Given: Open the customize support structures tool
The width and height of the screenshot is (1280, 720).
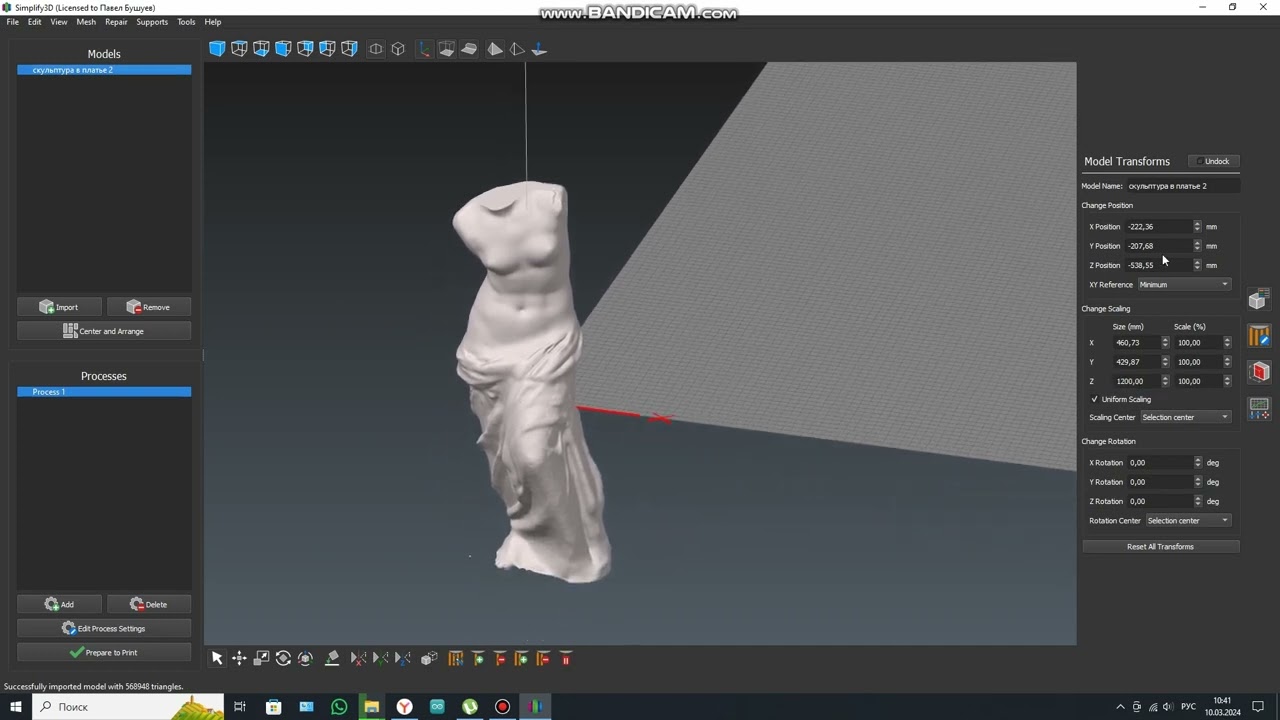Looking at the screenshot, I should pos(456,658).
